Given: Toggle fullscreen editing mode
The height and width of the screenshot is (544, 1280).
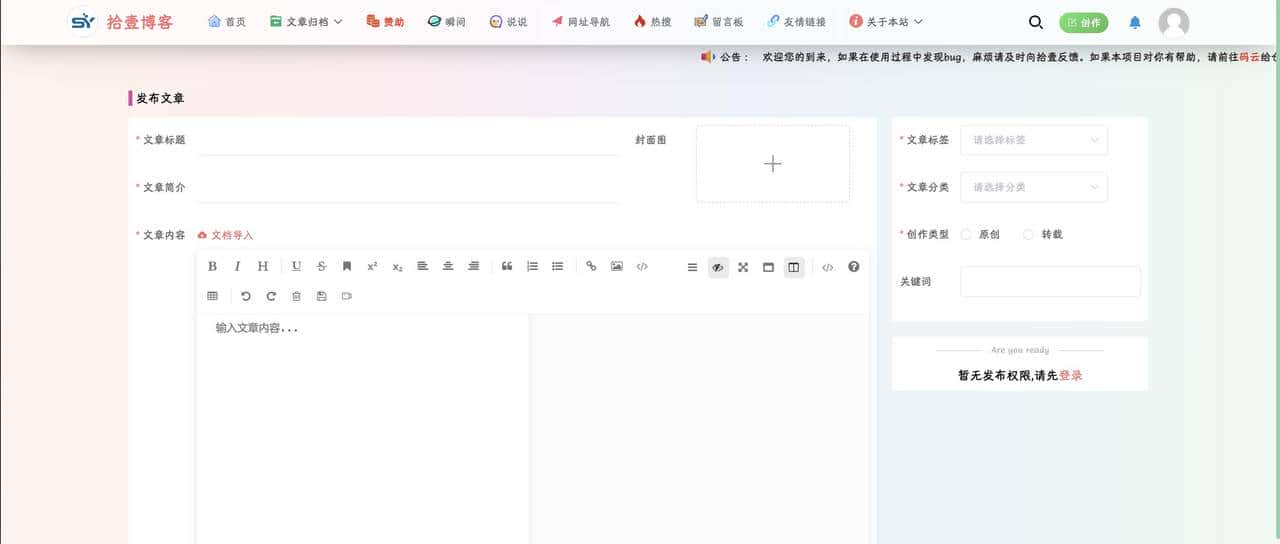Looking at the screenshot, I should pos(743,267).
